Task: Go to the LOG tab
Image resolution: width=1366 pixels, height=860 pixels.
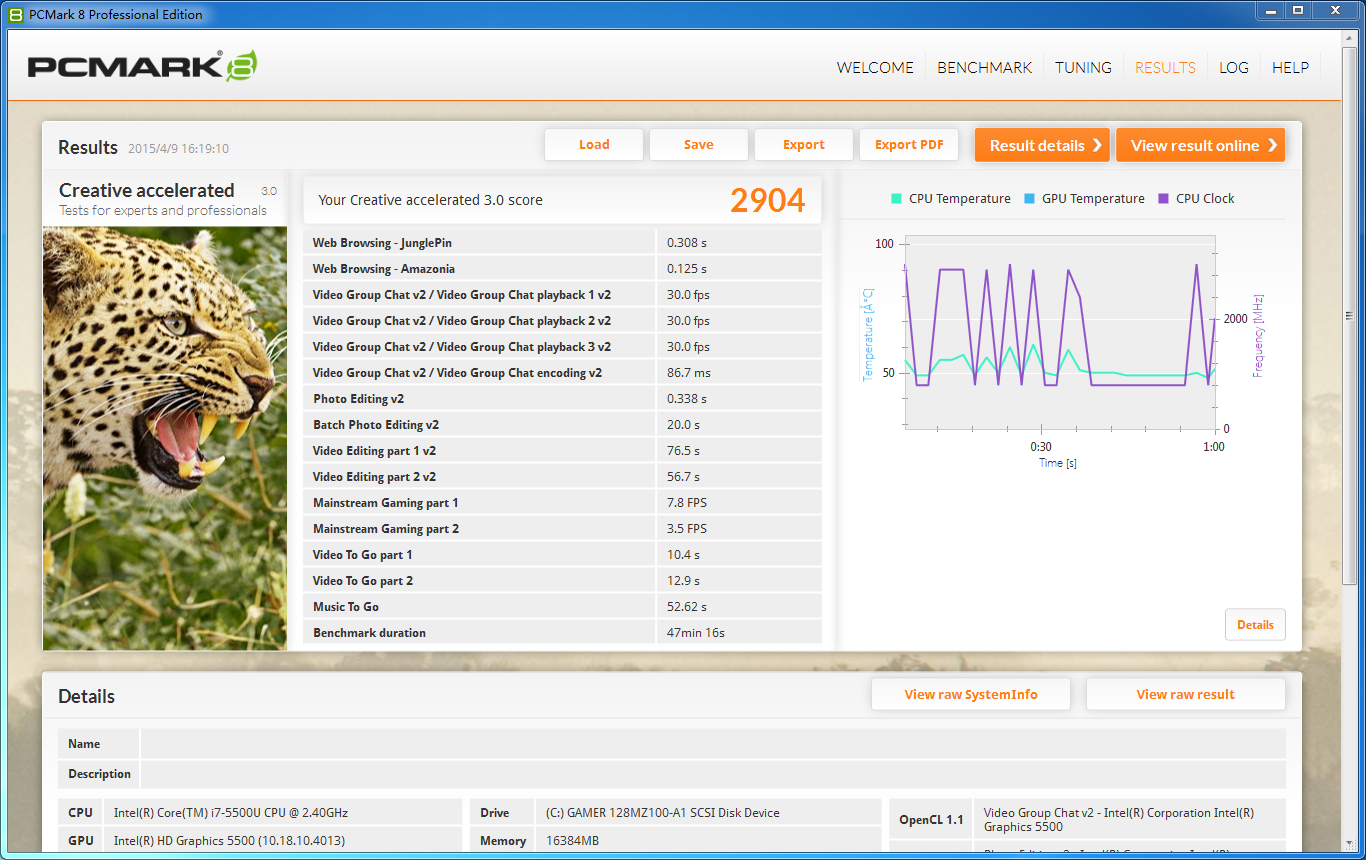Action: point(1234,68)
